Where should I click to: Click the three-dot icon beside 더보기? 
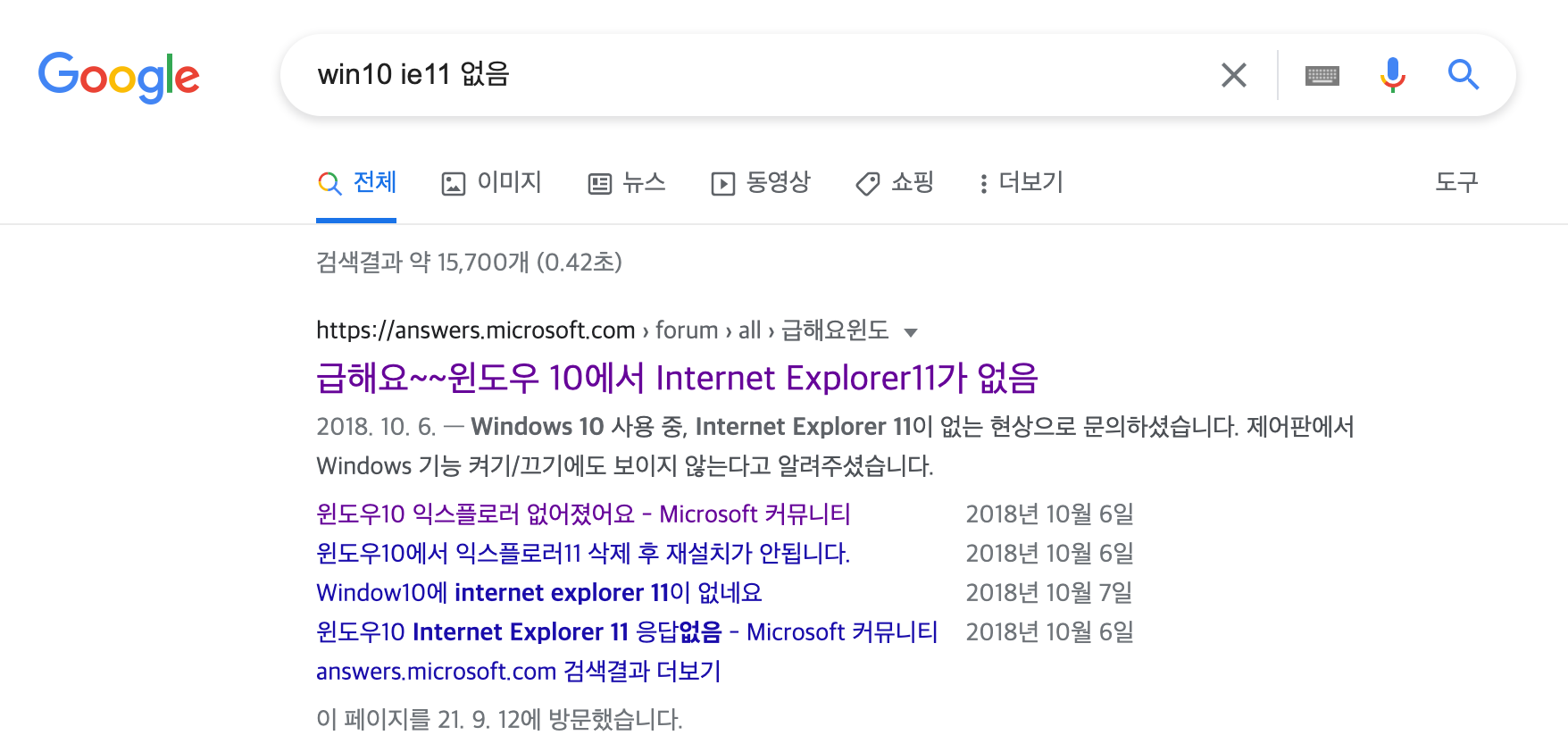click(983, 184)
